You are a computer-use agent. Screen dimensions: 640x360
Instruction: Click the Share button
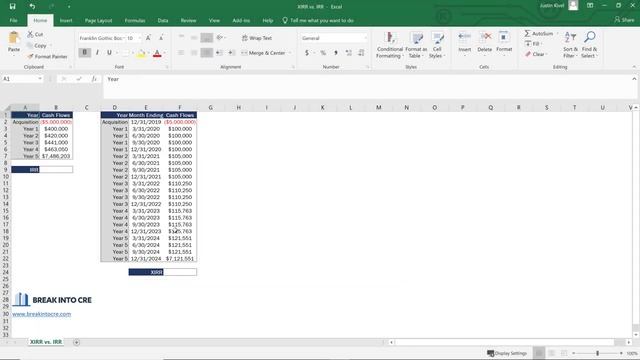click(x=625, y=20)
